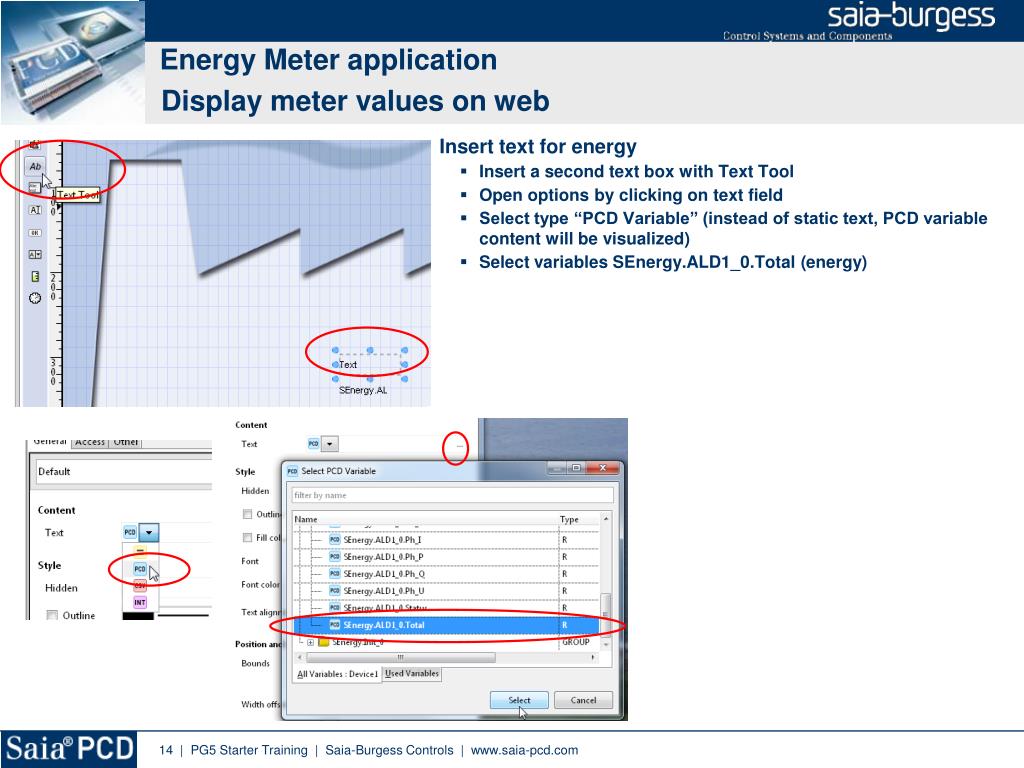Screen dimensions: 1024x768
Task: Select the green gauge tool icon
Action: click(35, 276)
